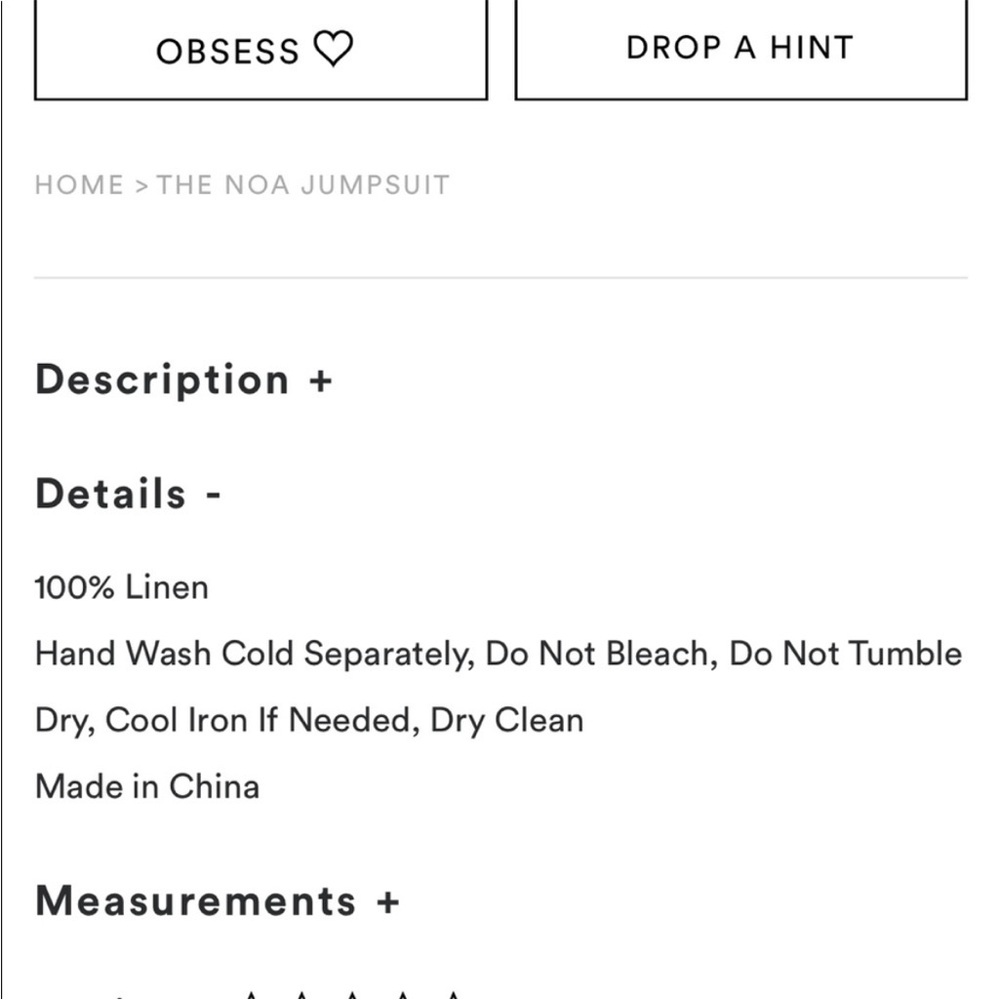1000x1000 pixels.
Task: Click the 100% Linen detail text
Action: pos(121,587)
